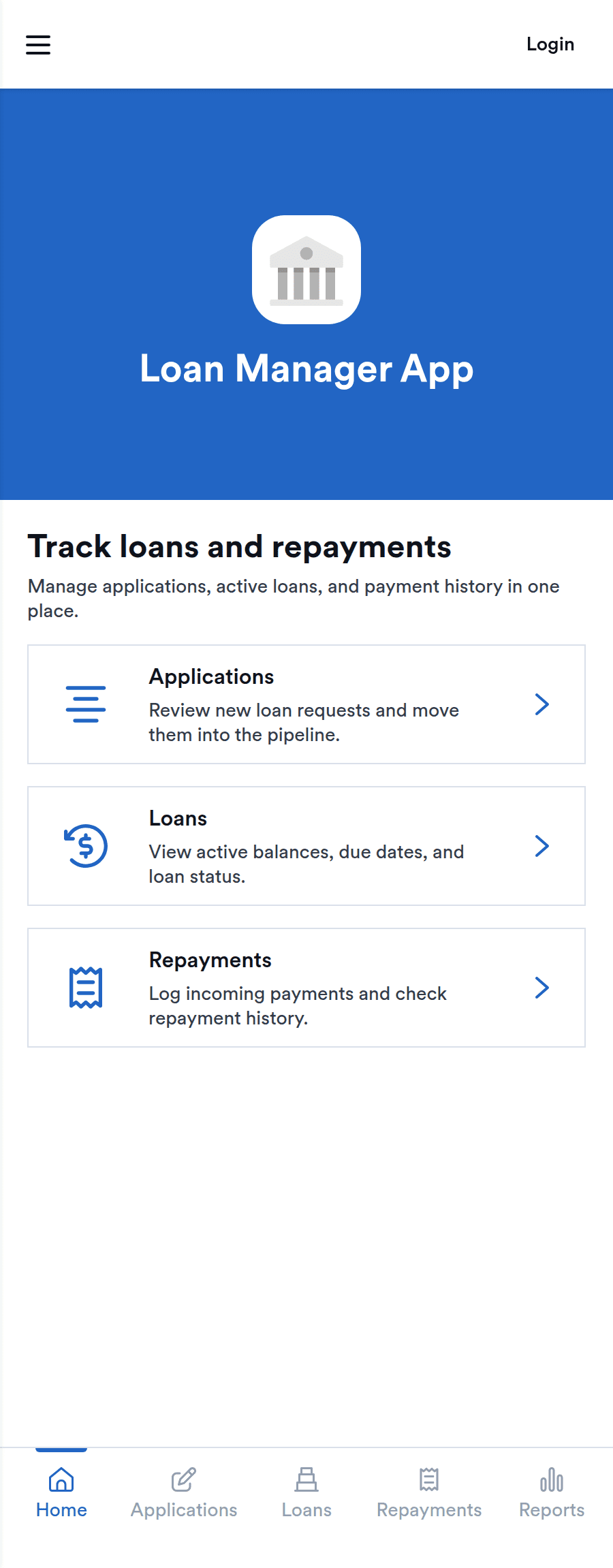Click "View active balances" description
This screenshot has width=613, height=1568.
(x=306, y=864)
